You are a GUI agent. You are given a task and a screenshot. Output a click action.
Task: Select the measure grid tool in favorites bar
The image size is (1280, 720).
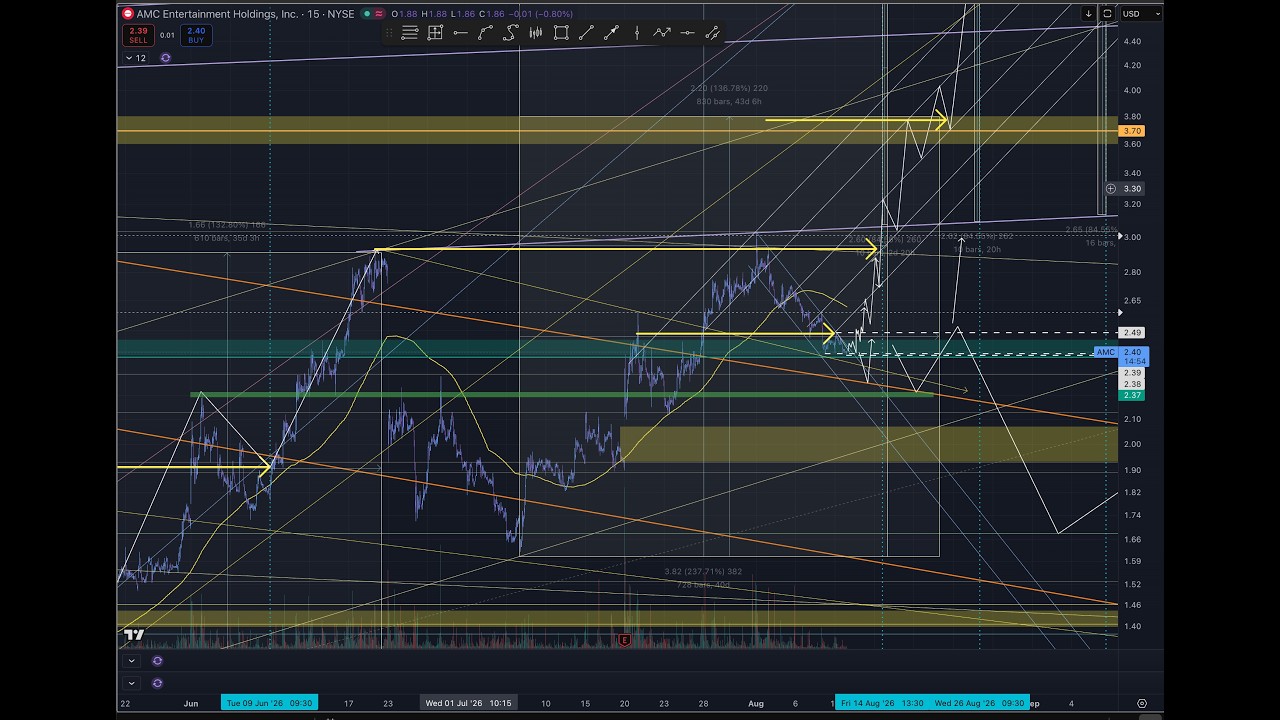tap(435, 33)
